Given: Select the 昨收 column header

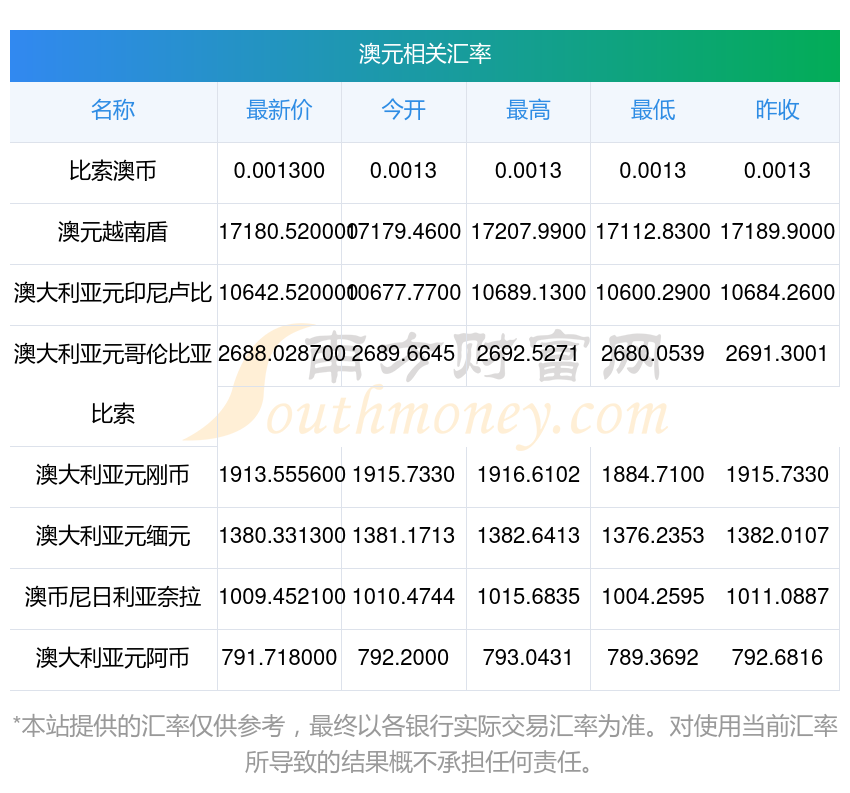Looking at the screenshot, I should tap(777, 110).
